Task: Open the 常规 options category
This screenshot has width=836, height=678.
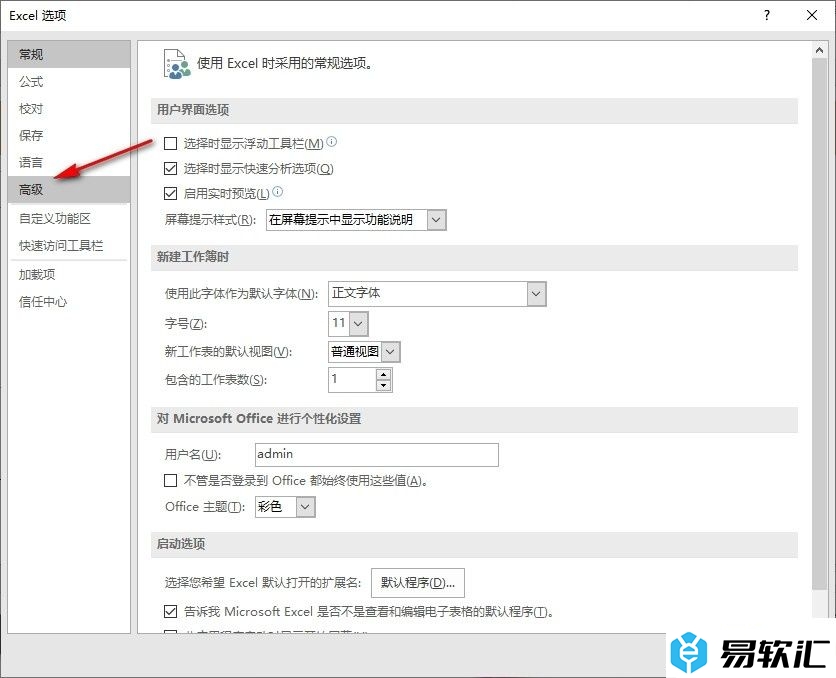Action: [x=69, y=54]
